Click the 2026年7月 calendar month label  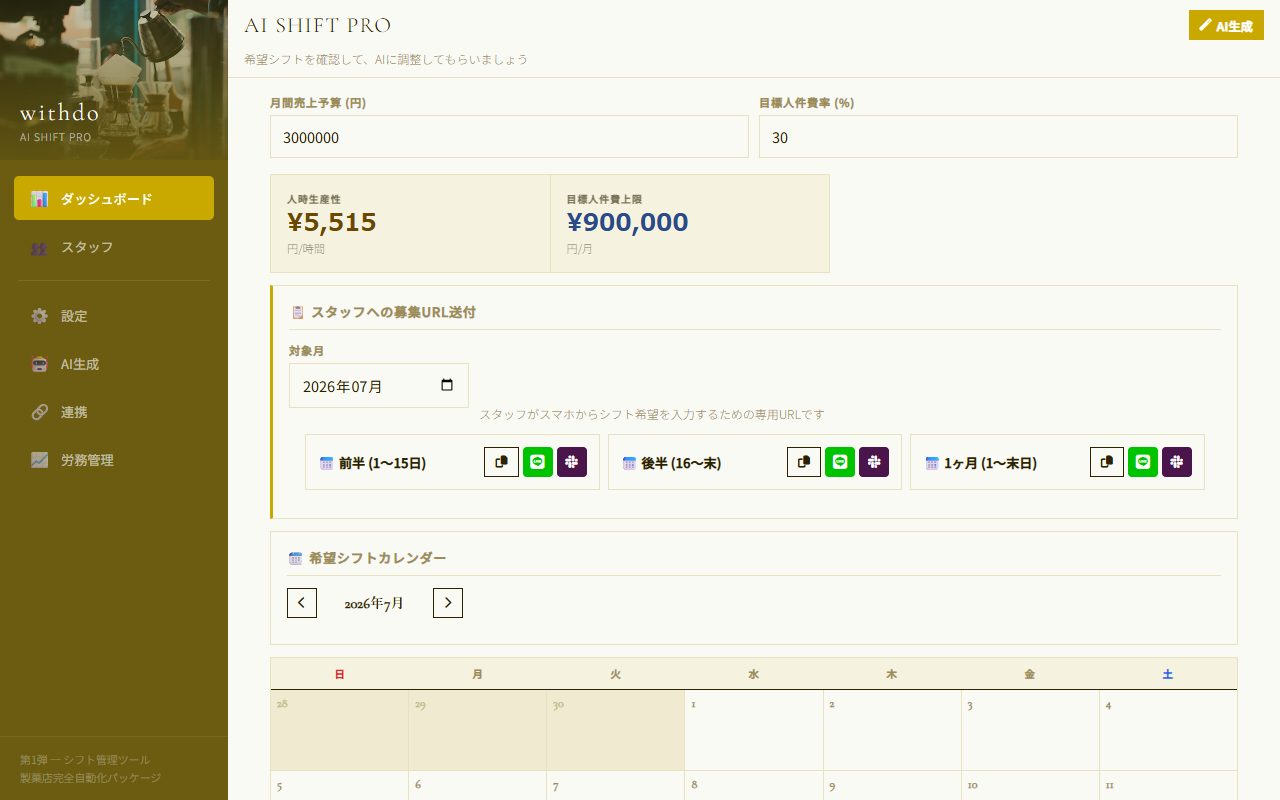click(374, 604)
